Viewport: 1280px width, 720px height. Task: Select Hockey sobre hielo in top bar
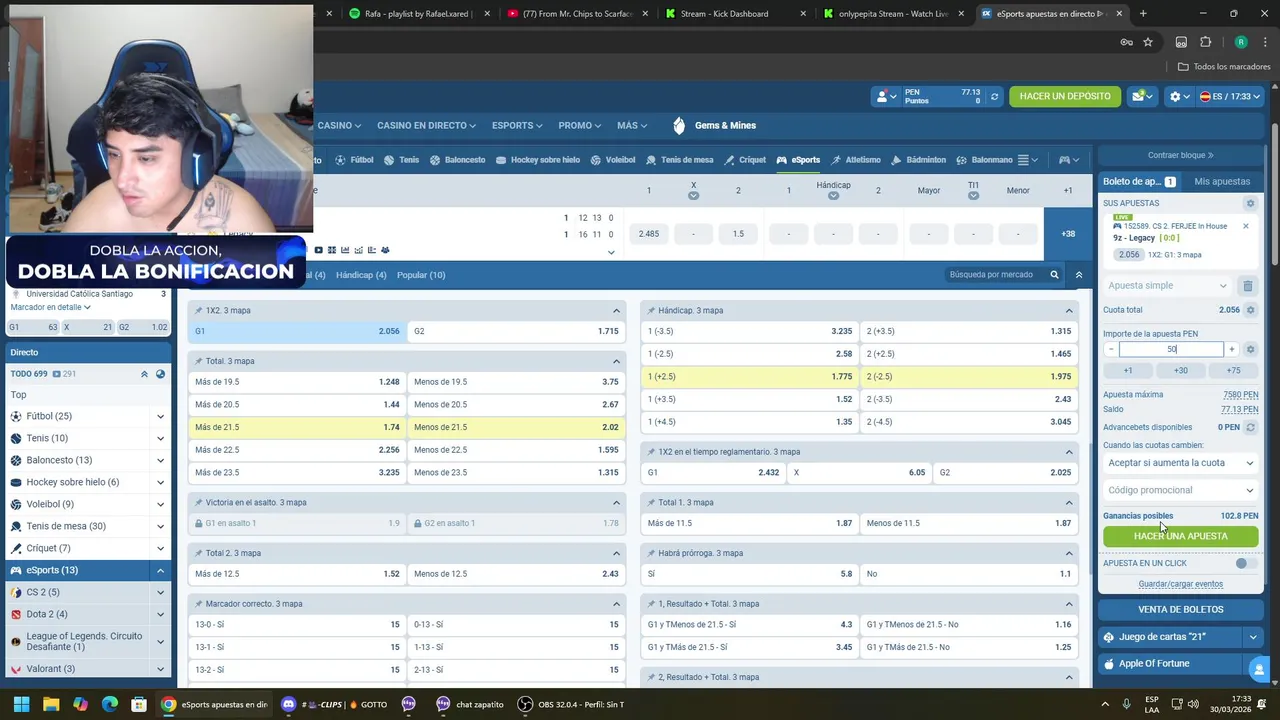point(537,160)
